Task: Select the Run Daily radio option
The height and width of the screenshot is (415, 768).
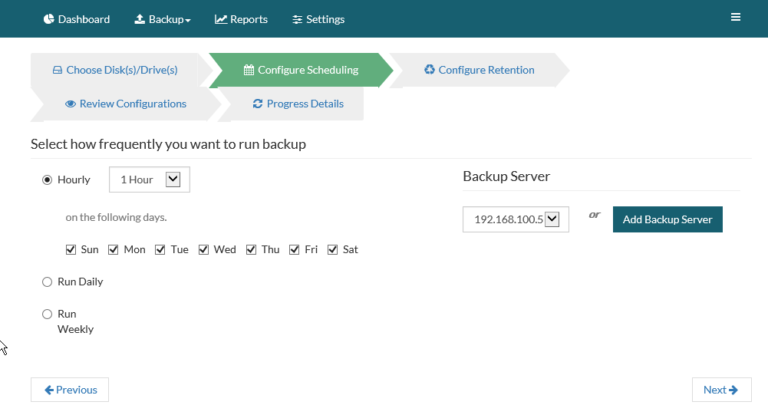Action: (x=47, y=282)
